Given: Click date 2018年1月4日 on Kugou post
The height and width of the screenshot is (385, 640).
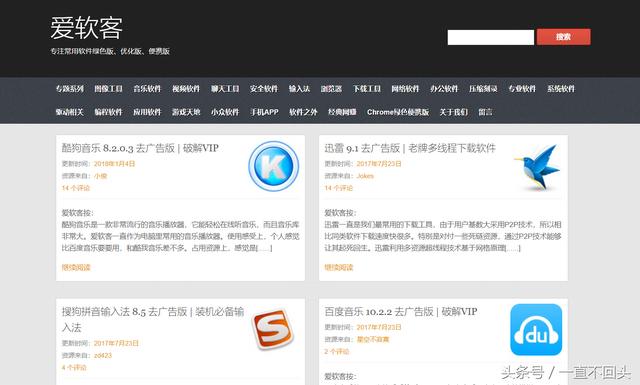Looking at the screenshot, I should pyautogui.click(x=114, y=164).
